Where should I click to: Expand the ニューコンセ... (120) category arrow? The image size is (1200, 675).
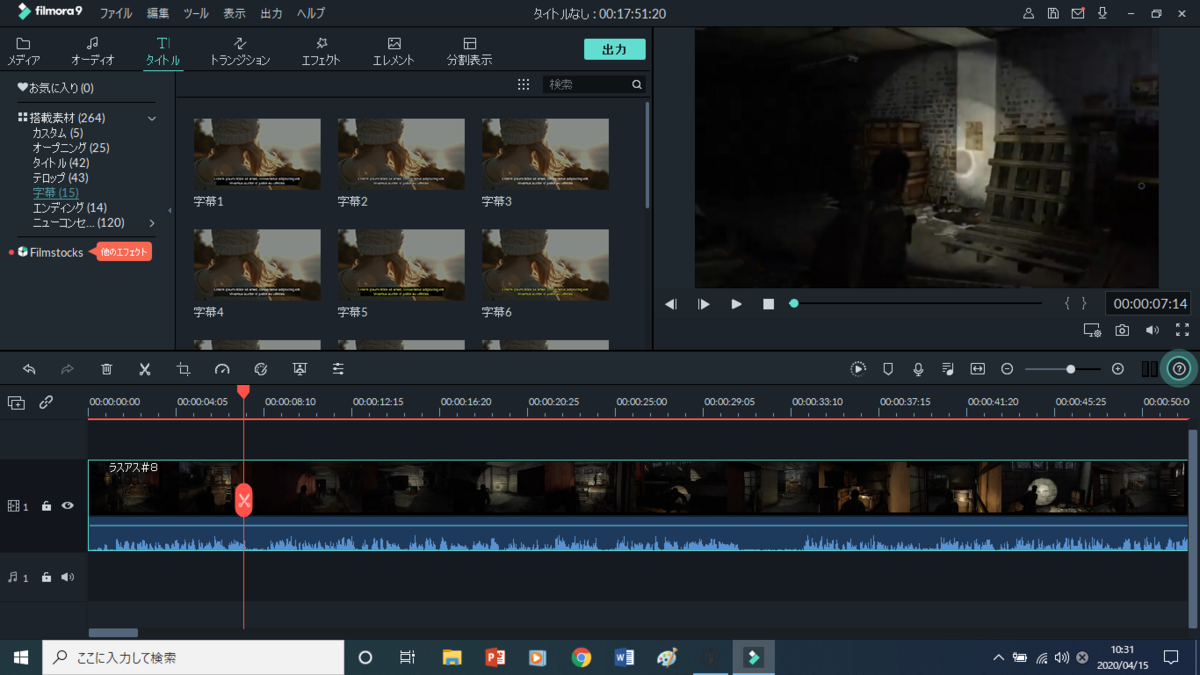click(152, 223)
